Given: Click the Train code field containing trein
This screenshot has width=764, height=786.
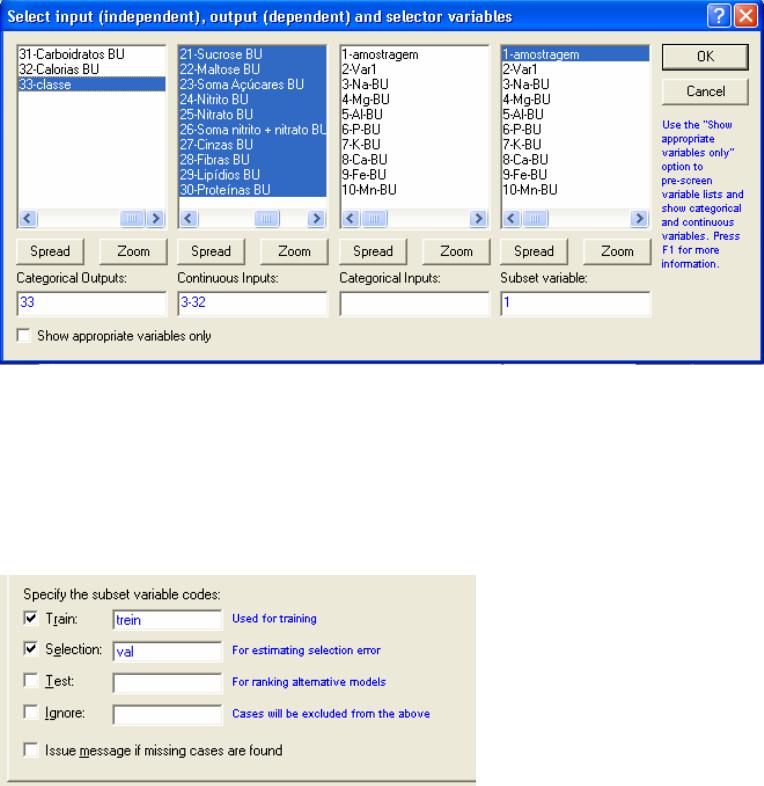Looking at the screenshot, I should [167, 620].
